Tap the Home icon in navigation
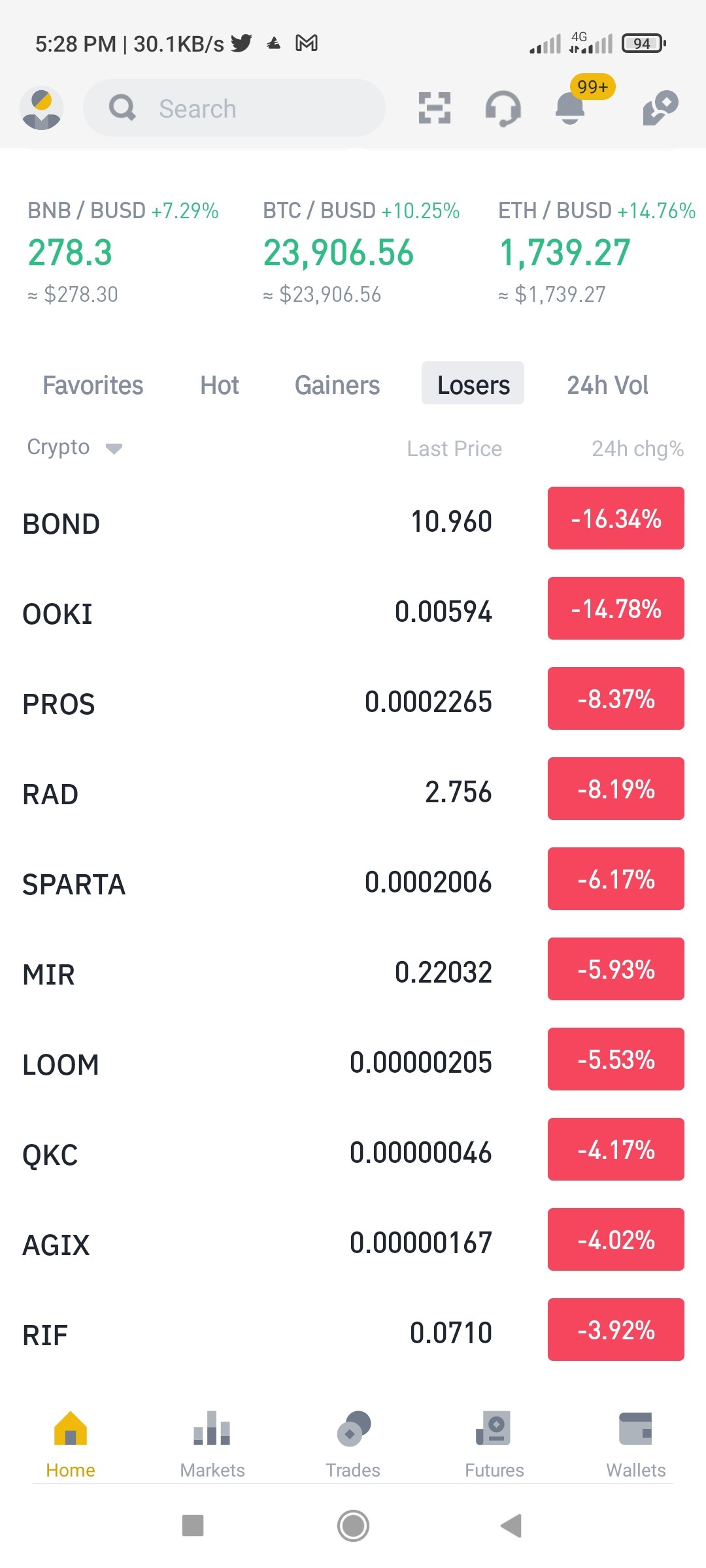Image resolution: width=706 pixels, height=1568 pixels. [x=71, y=1428]
